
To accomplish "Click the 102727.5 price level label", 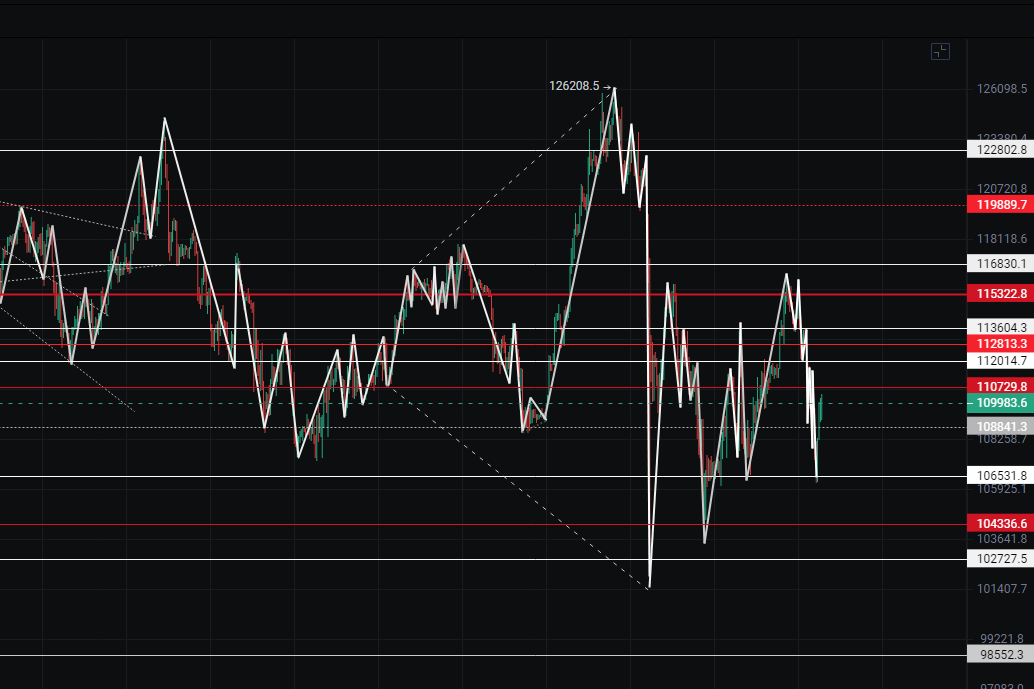I will (1000, 559).
